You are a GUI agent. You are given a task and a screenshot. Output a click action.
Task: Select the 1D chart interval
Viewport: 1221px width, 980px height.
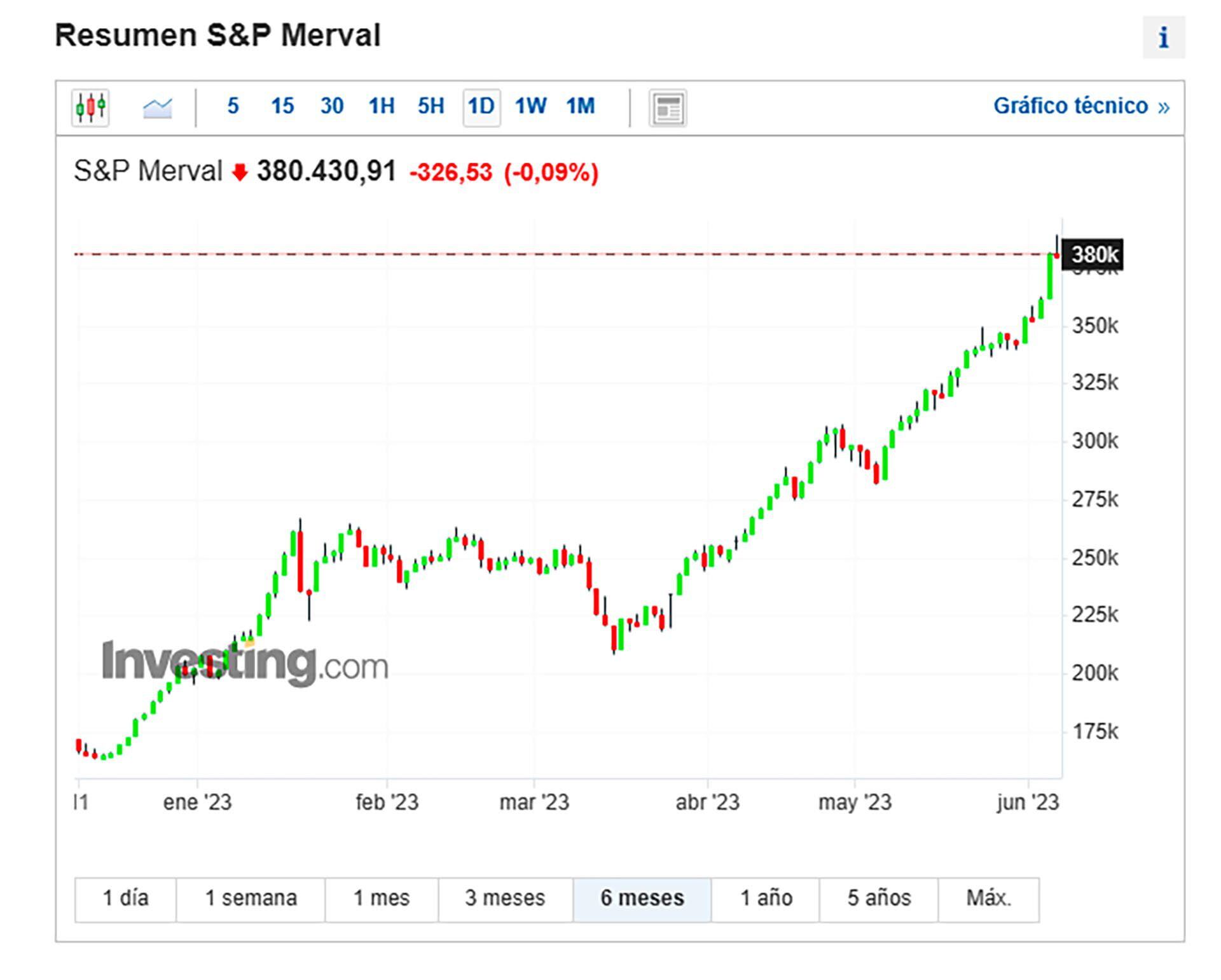(x=481, y=106)
